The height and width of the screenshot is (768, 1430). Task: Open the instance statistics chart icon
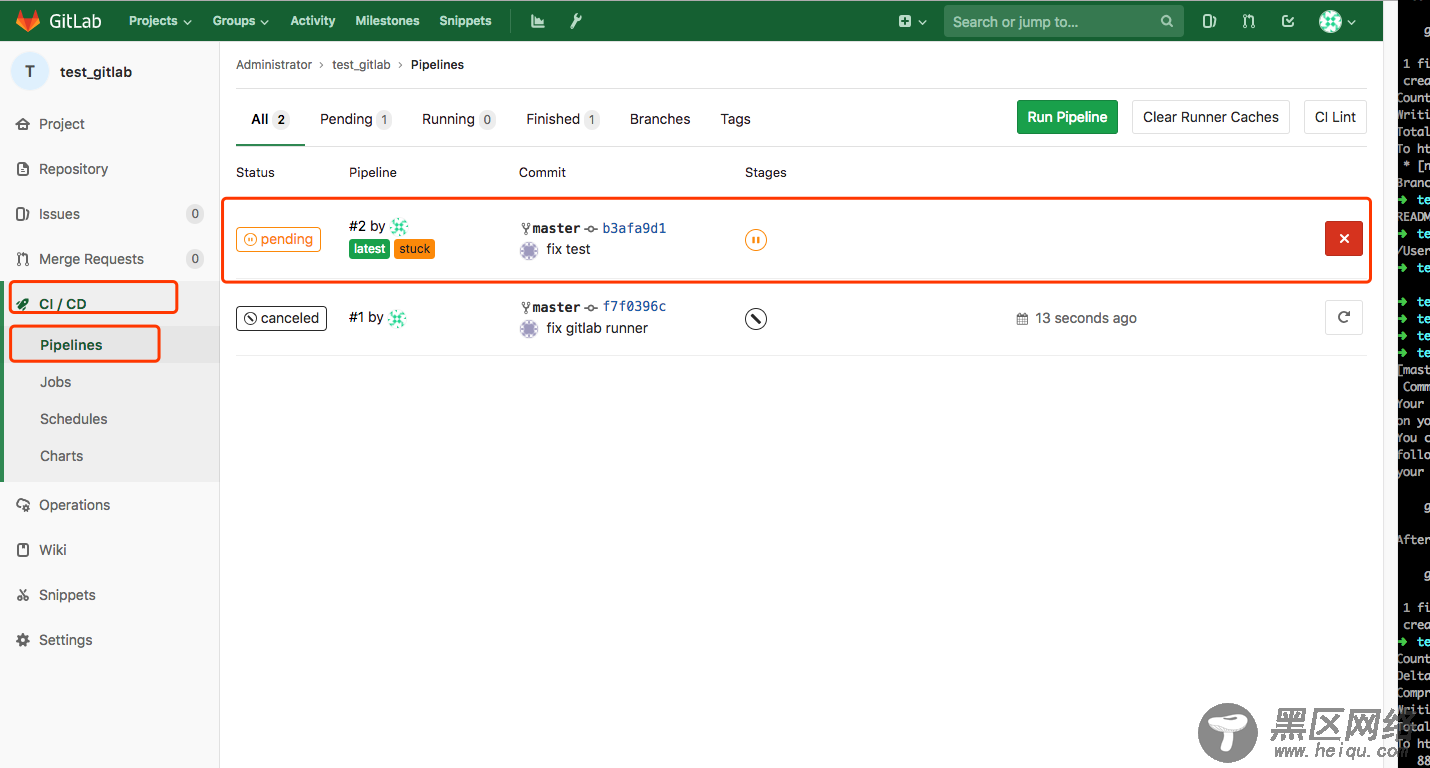538,21
